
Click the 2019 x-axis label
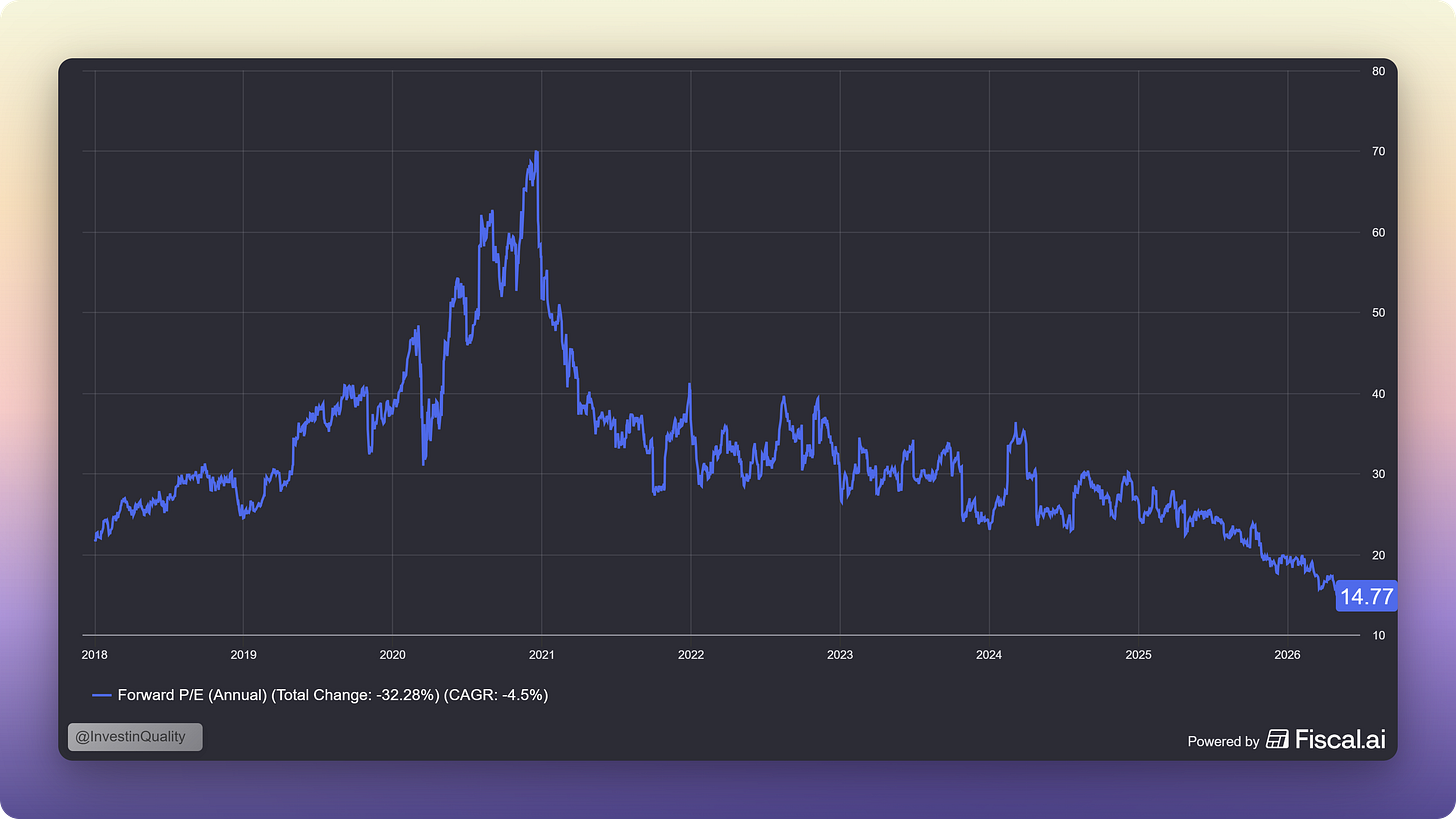244,655
